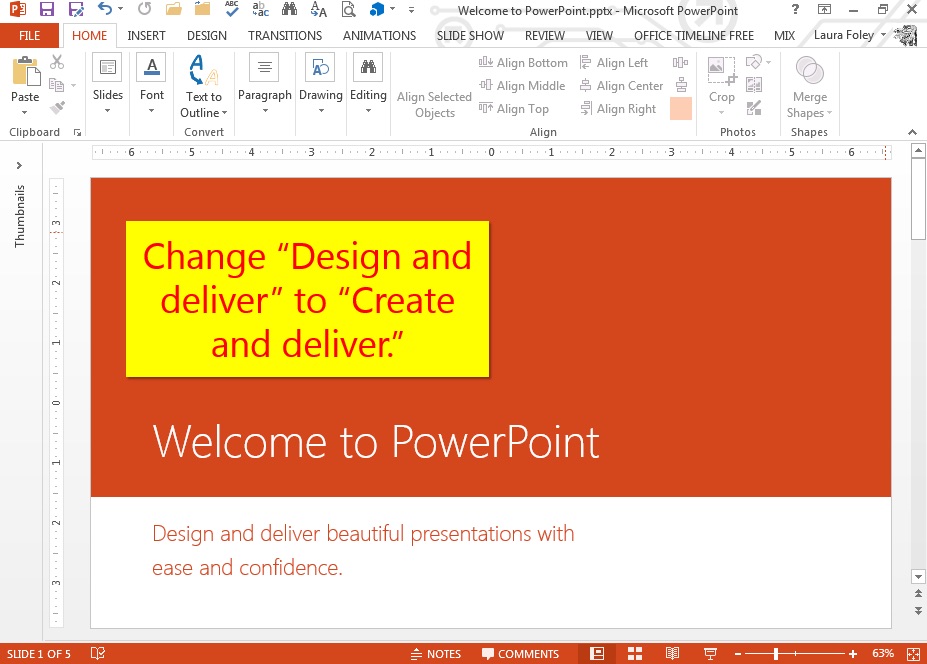Open Slide Sorter view from status bar
Image resolution: width=927 pixels, height=664 pixels.
(x=635, y=653)
